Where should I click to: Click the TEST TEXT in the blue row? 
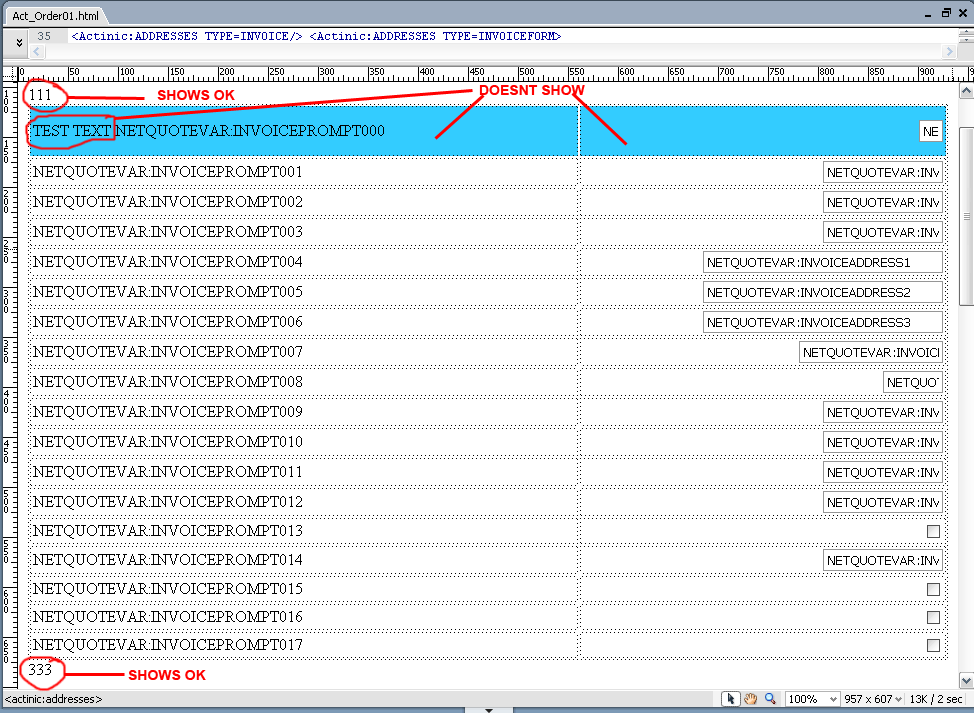[x=72, y=131]
